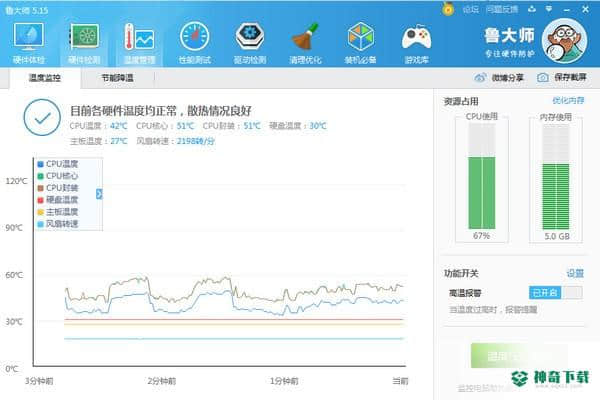Click the 微博分享 Weibo share icon

[x=480, y=78]
